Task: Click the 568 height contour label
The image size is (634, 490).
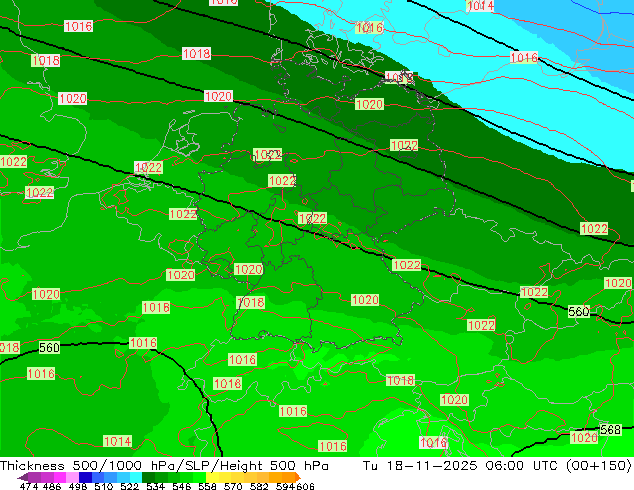Action: pos(610,429)
